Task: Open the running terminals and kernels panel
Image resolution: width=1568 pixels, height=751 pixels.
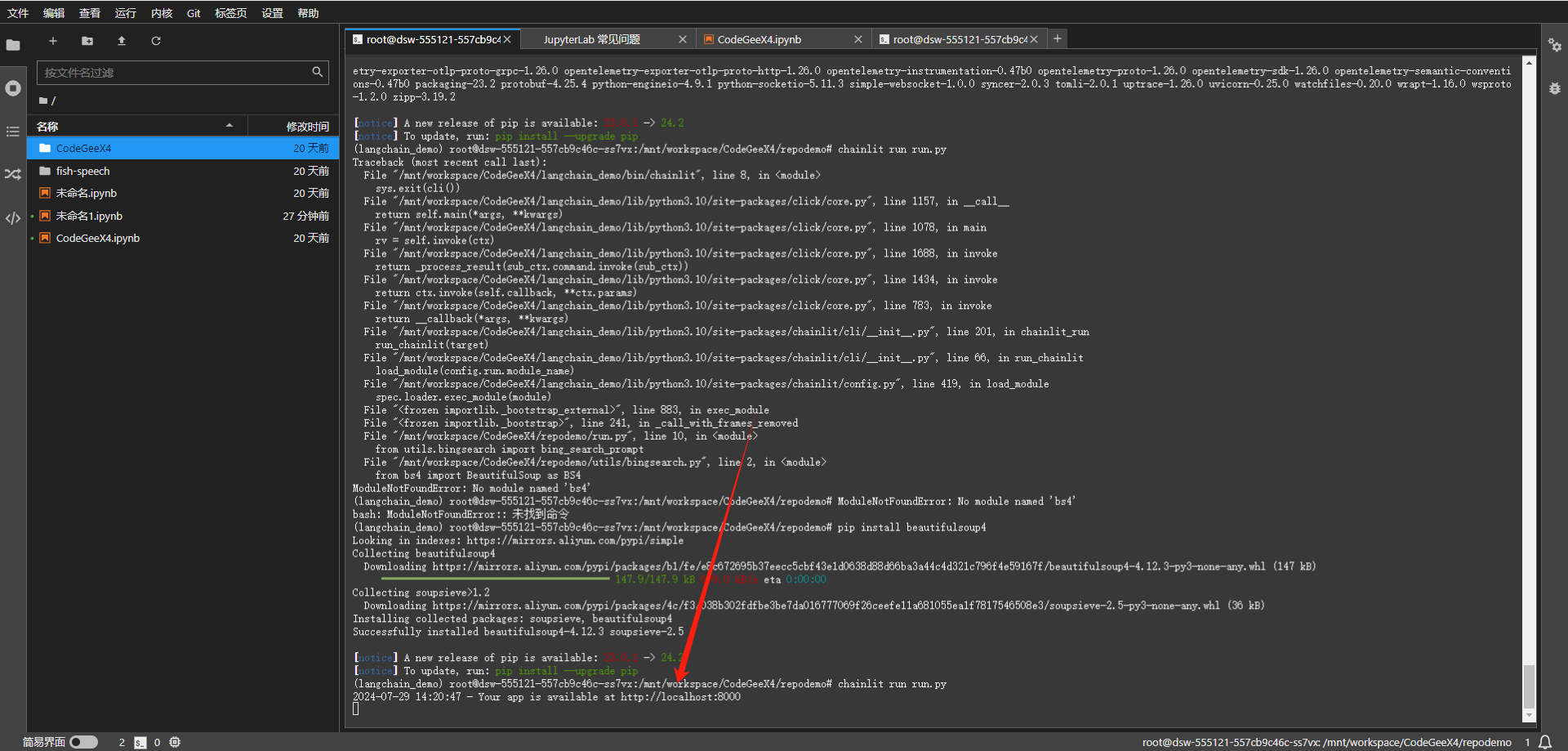Action: pyautogui.click(x=13, y=88)
